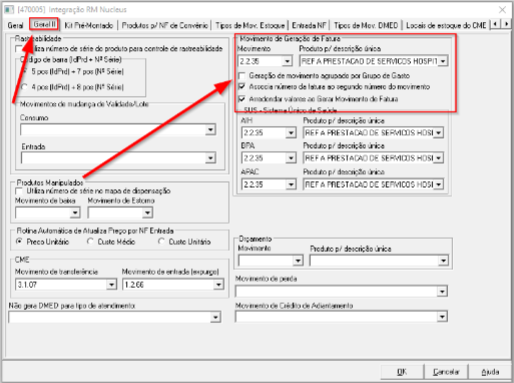Open Locais de estoque do CME tab
Viewport: 514px width, 383px height.
tap(446, 25)
